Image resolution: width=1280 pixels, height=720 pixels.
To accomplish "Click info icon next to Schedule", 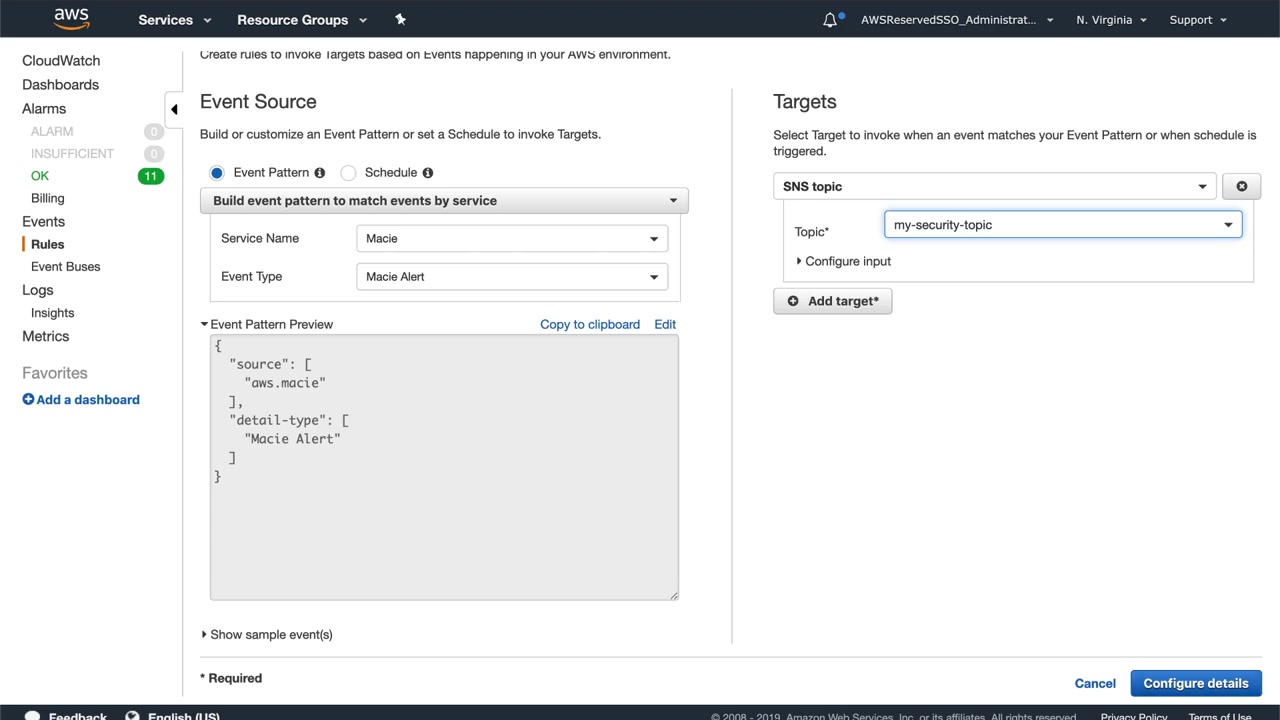I will click(428, 173).
